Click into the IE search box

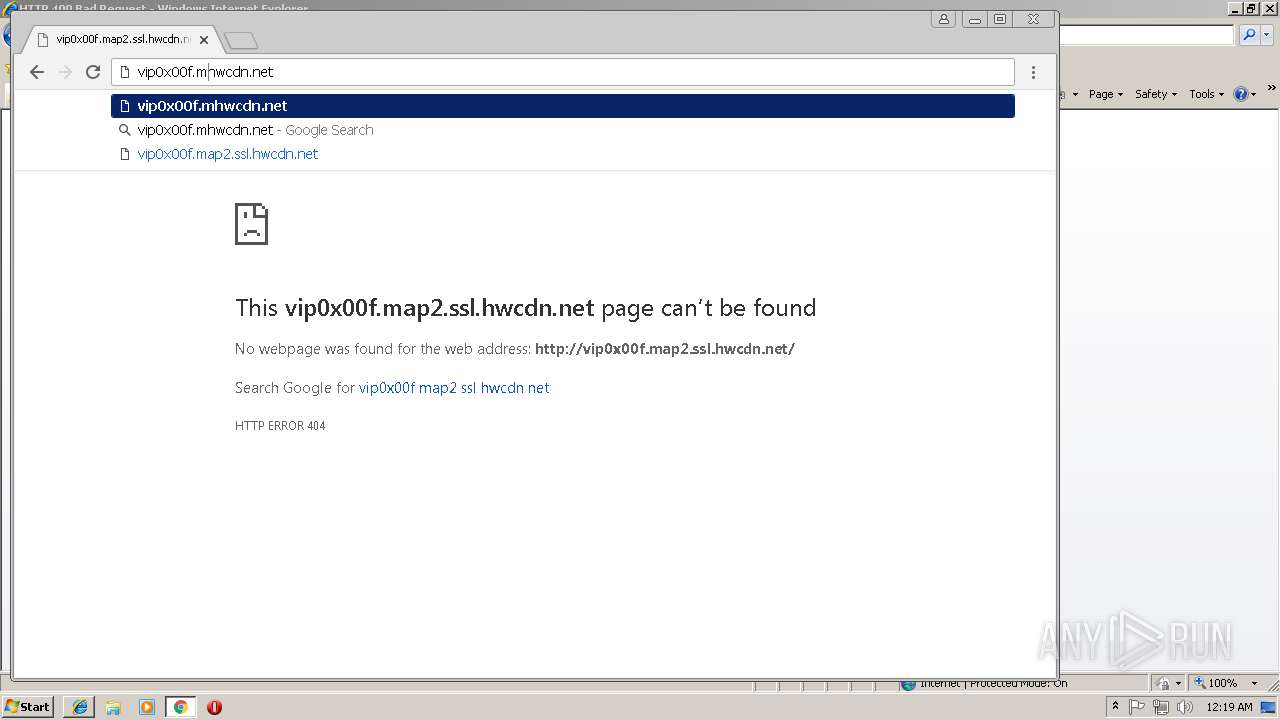click(x=1146, y=35)
